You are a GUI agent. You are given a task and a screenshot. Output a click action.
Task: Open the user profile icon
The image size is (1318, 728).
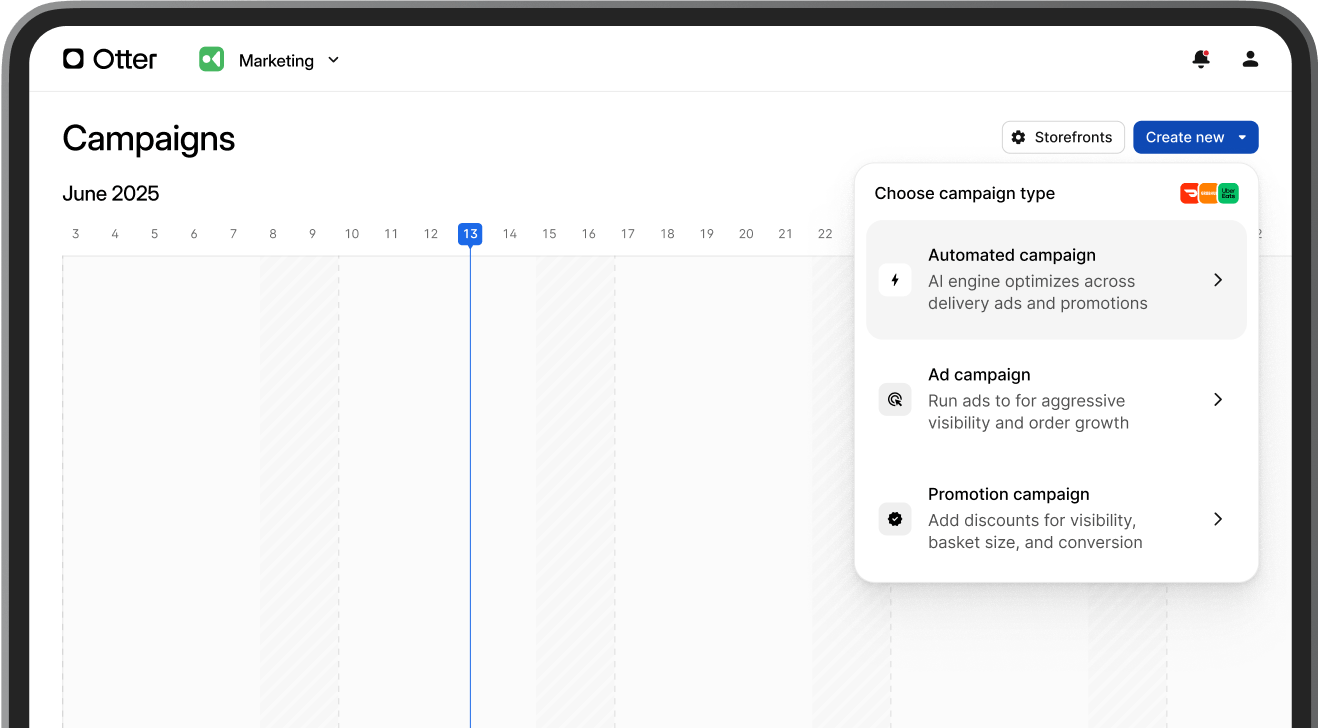pyautogui.click(x=1250, y=59)
